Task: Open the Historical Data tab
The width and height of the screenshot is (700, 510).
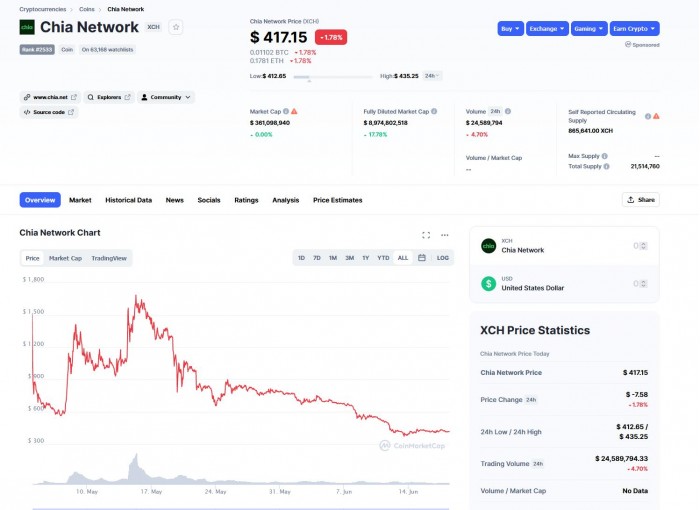Action: (x=128, y=200)
